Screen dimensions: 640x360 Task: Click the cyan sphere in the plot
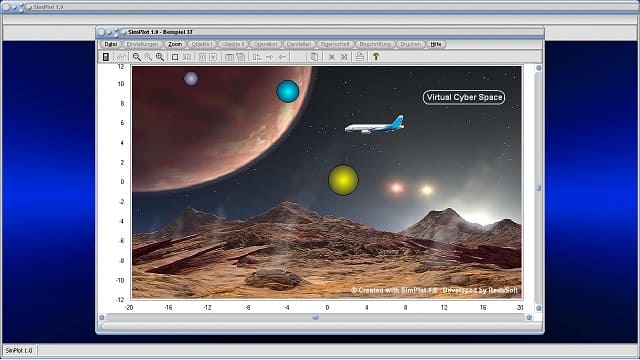coord(288,91)
